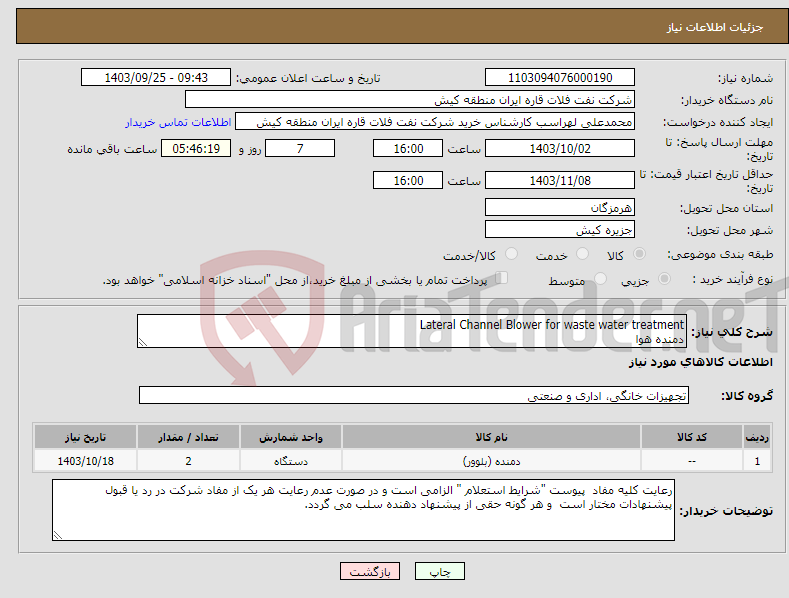Image resolution: width=789 pixels, height=598 pixels.
Task: Click the جزئیات اطلاعات نیاز header title
Action: click(715, 27)
